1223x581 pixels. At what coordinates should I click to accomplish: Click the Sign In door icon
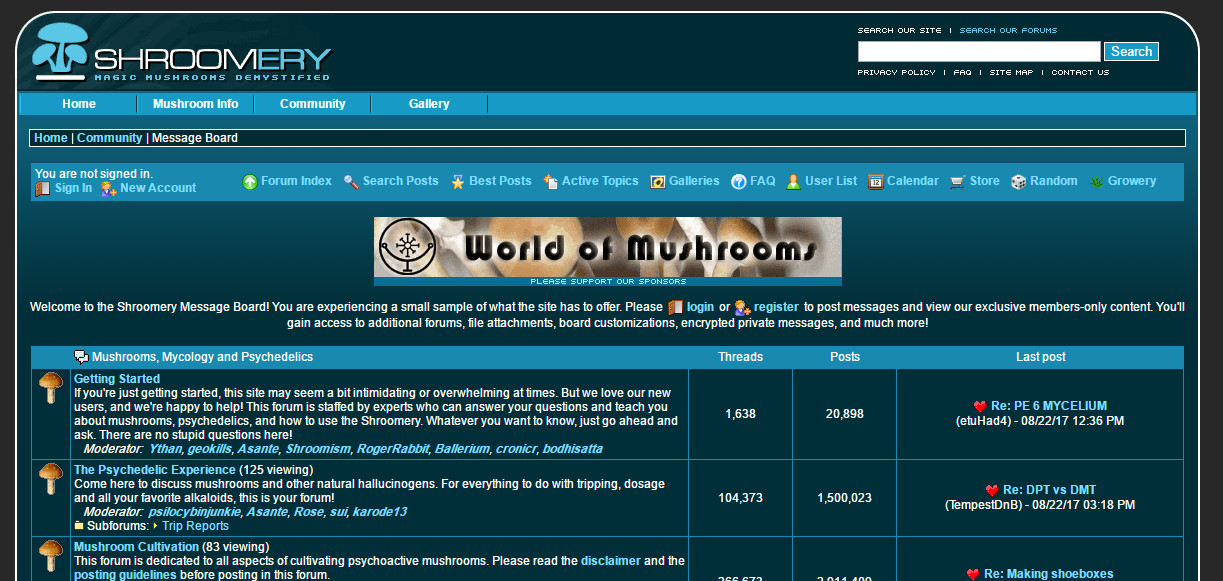coord(42,188)
